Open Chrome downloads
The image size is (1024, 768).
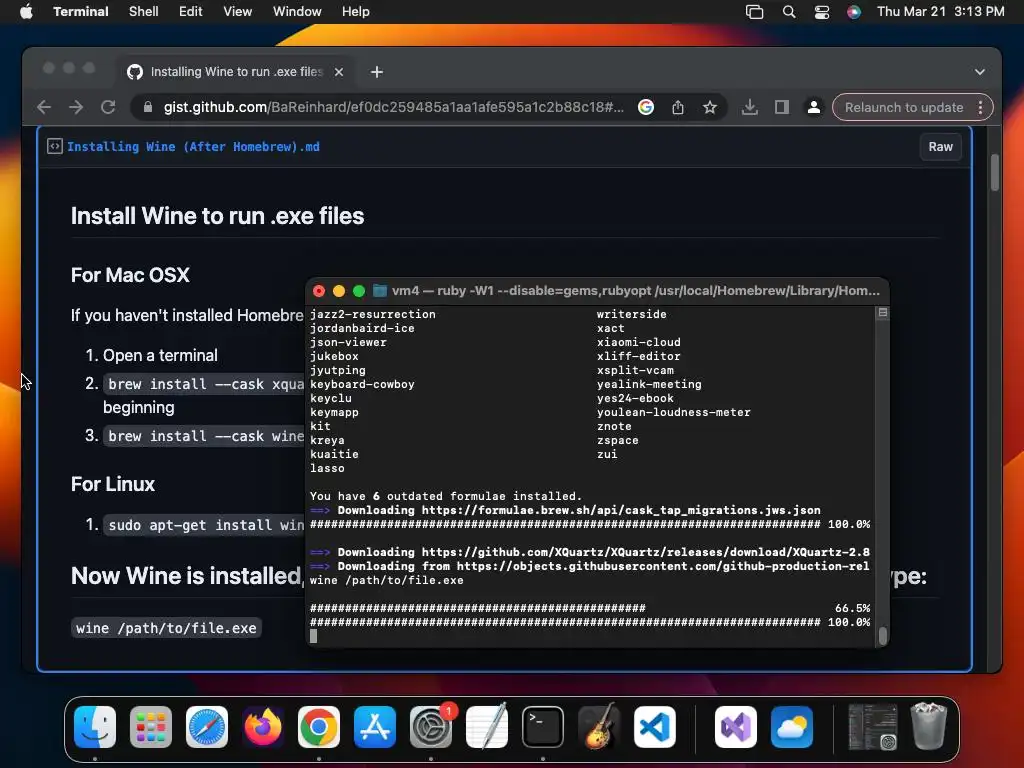point(750,107)
